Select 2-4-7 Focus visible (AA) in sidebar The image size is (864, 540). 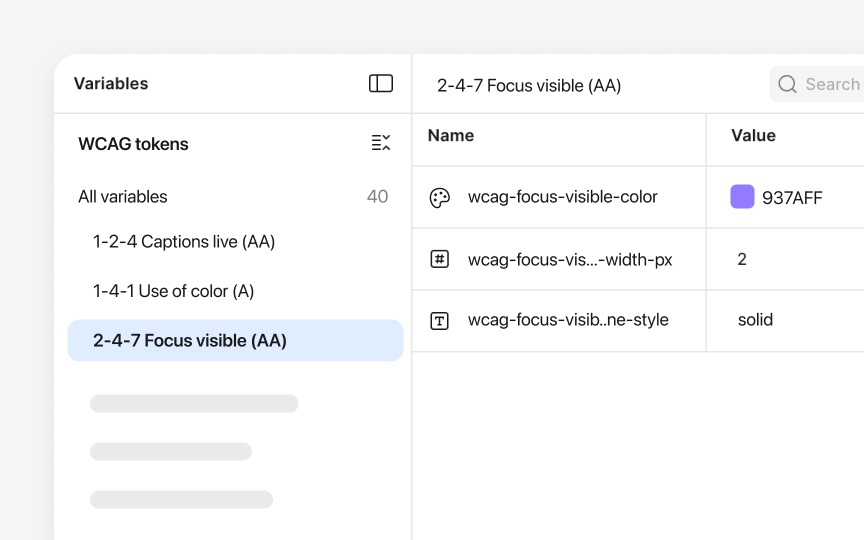(x=190, y=341)
